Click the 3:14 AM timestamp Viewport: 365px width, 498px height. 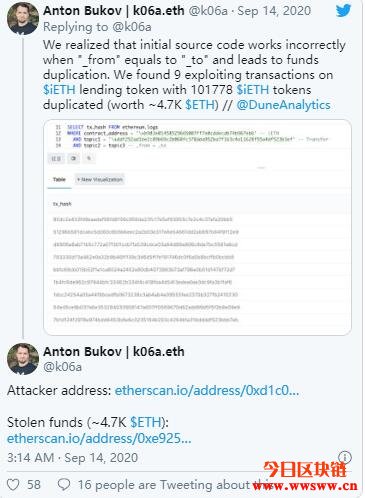(30, 457)
